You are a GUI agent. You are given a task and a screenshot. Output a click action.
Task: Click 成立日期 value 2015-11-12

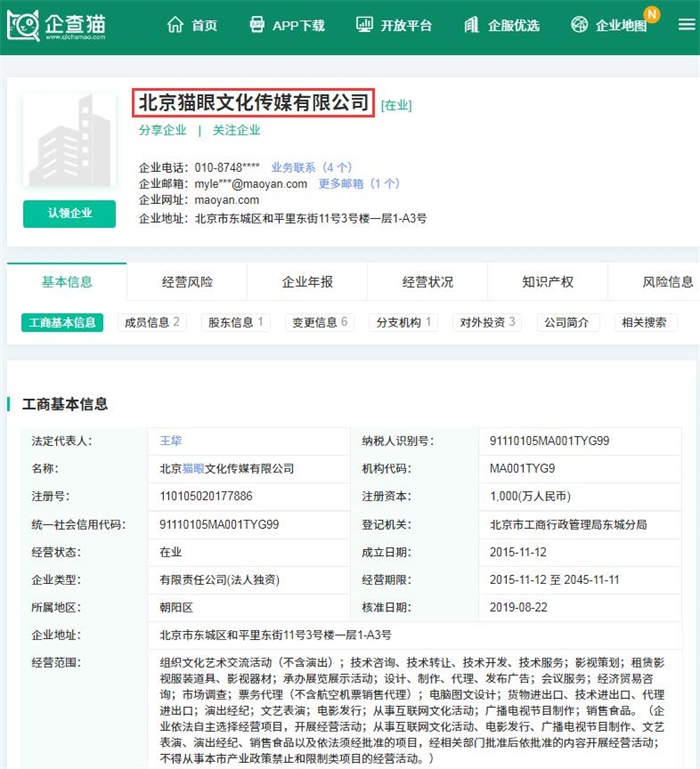pos(518,552)
